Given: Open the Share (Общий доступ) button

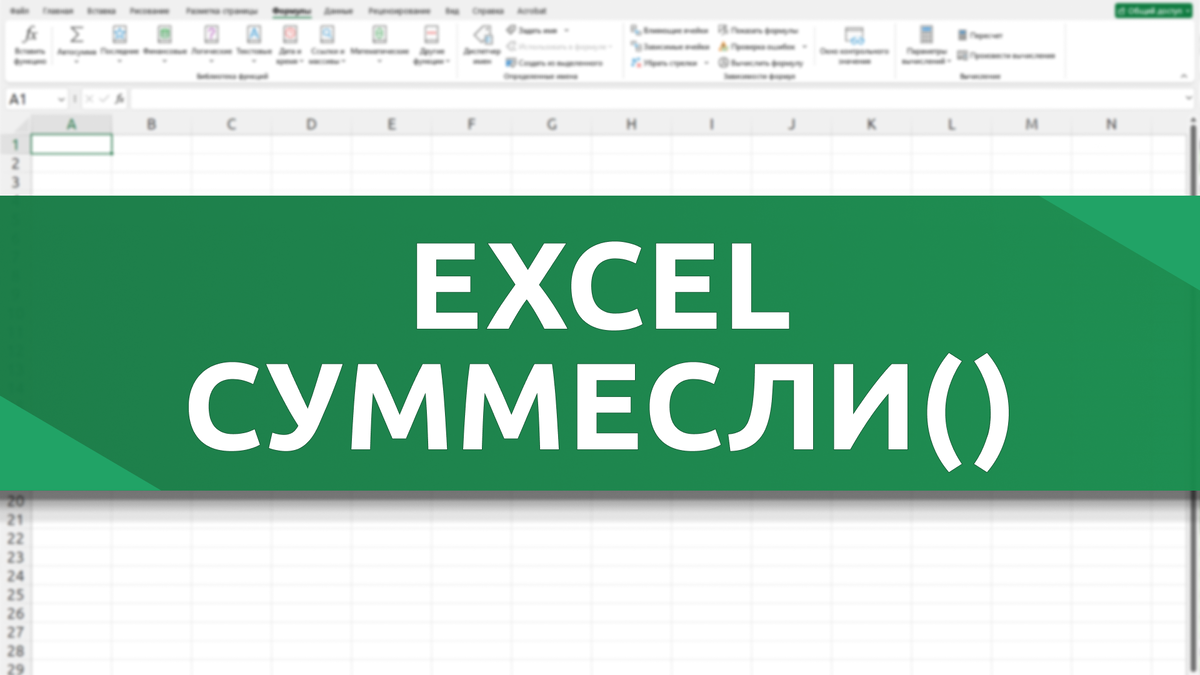Looking at the screenshot, I should click(x=1153, y=9).
